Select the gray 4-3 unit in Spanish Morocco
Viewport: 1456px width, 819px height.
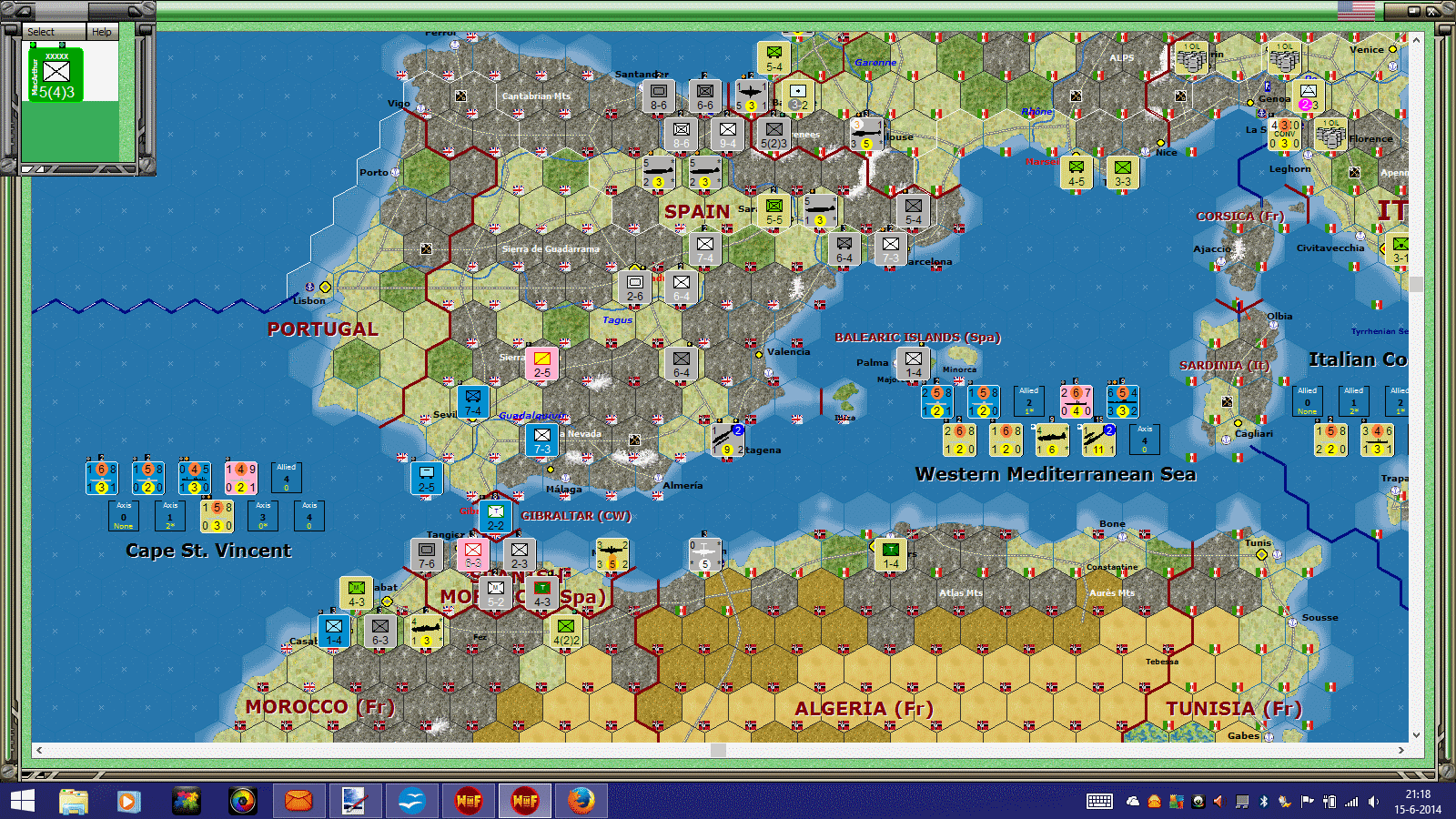pyautogui.click(x=541, y=593)
